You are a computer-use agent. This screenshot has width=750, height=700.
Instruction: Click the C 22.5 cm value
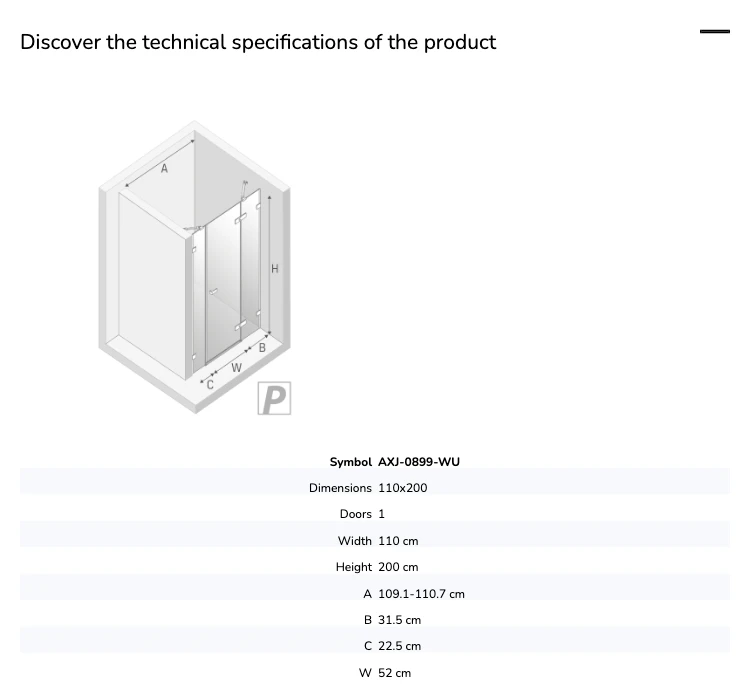[399, 646]
